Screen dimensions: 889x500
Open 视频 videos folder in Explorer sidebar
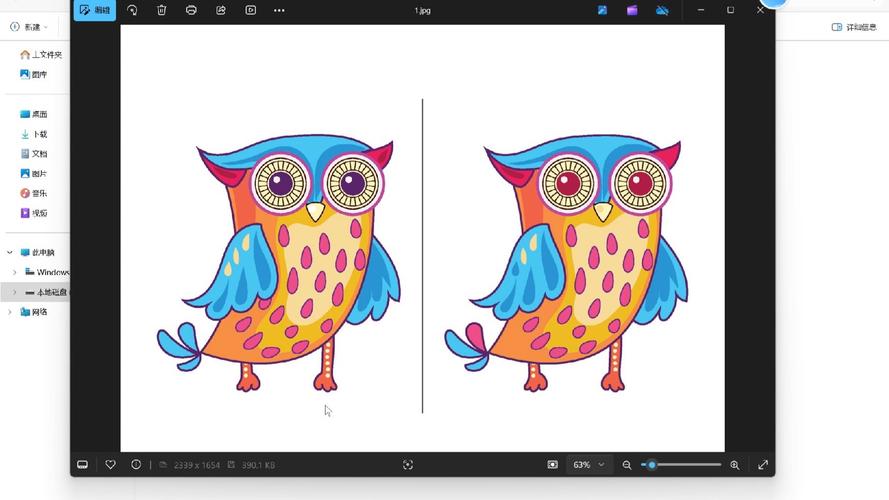click(x=33, y=213)
